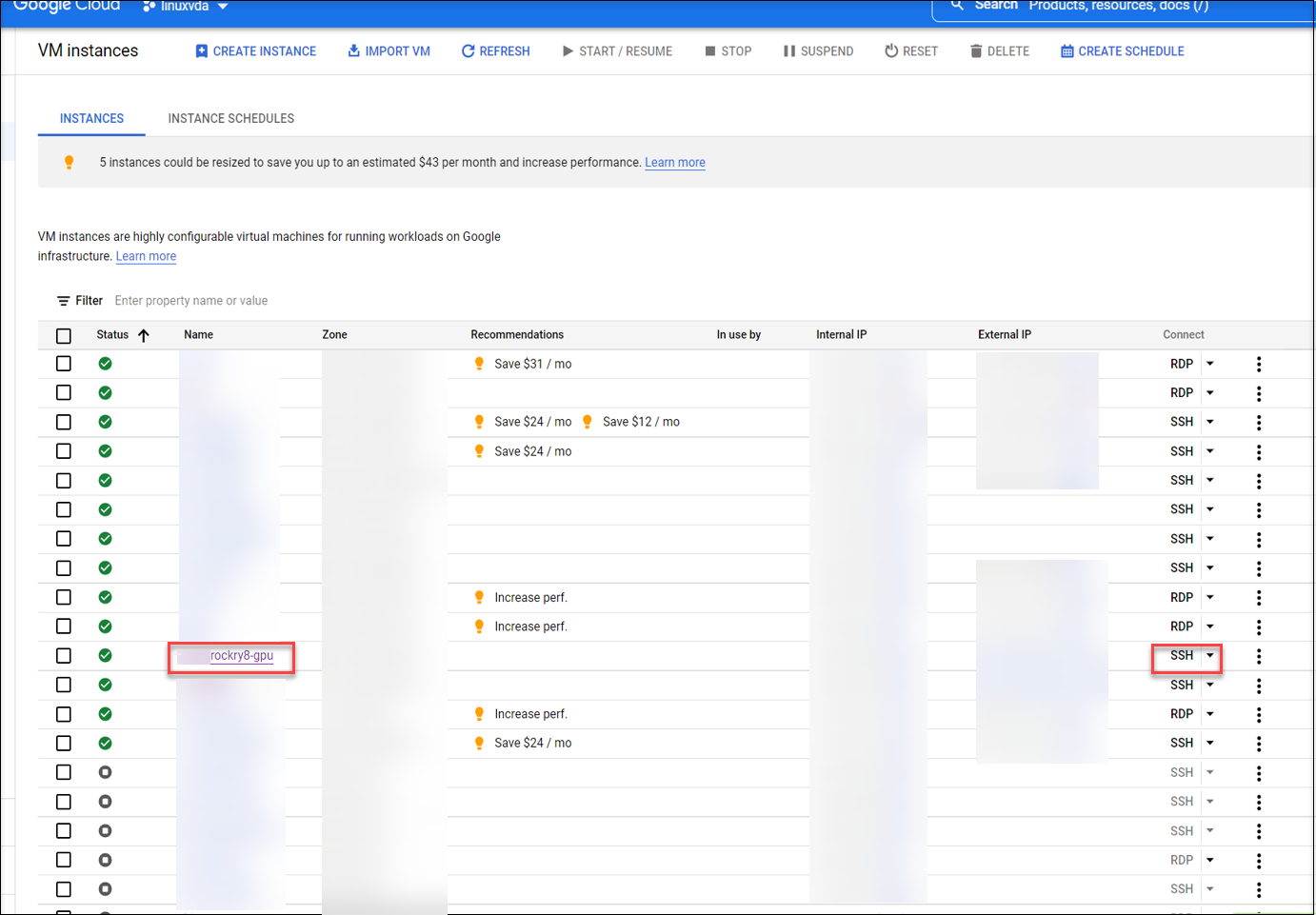The width and height of the screenshot is (1316, 915).
Task: Select the checkbox for the rockry8-gpu row
Action: (x=64, y=655)
